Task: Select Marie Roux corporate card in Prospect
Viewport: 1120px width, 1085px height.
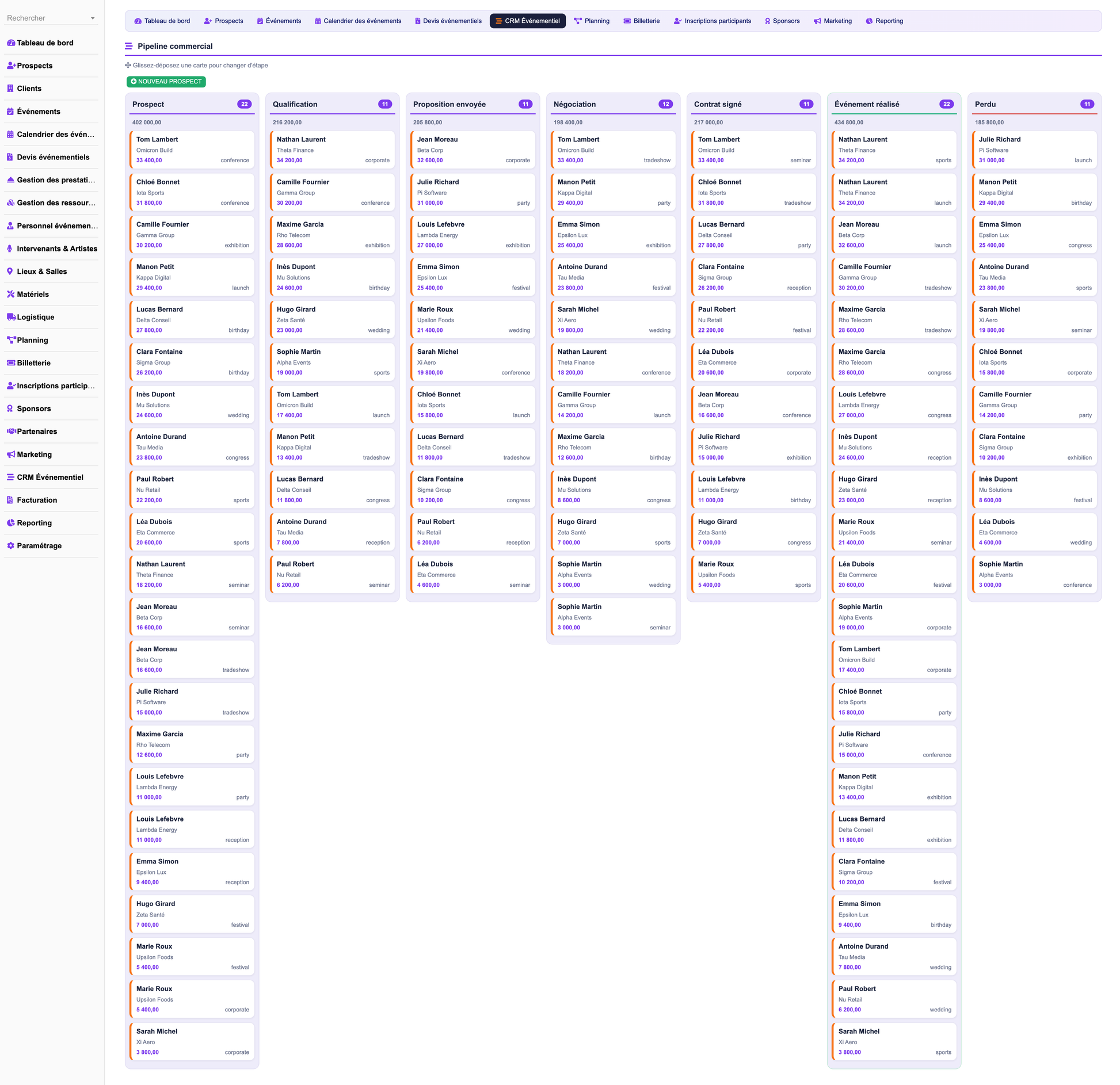Action: coord(192,999)
